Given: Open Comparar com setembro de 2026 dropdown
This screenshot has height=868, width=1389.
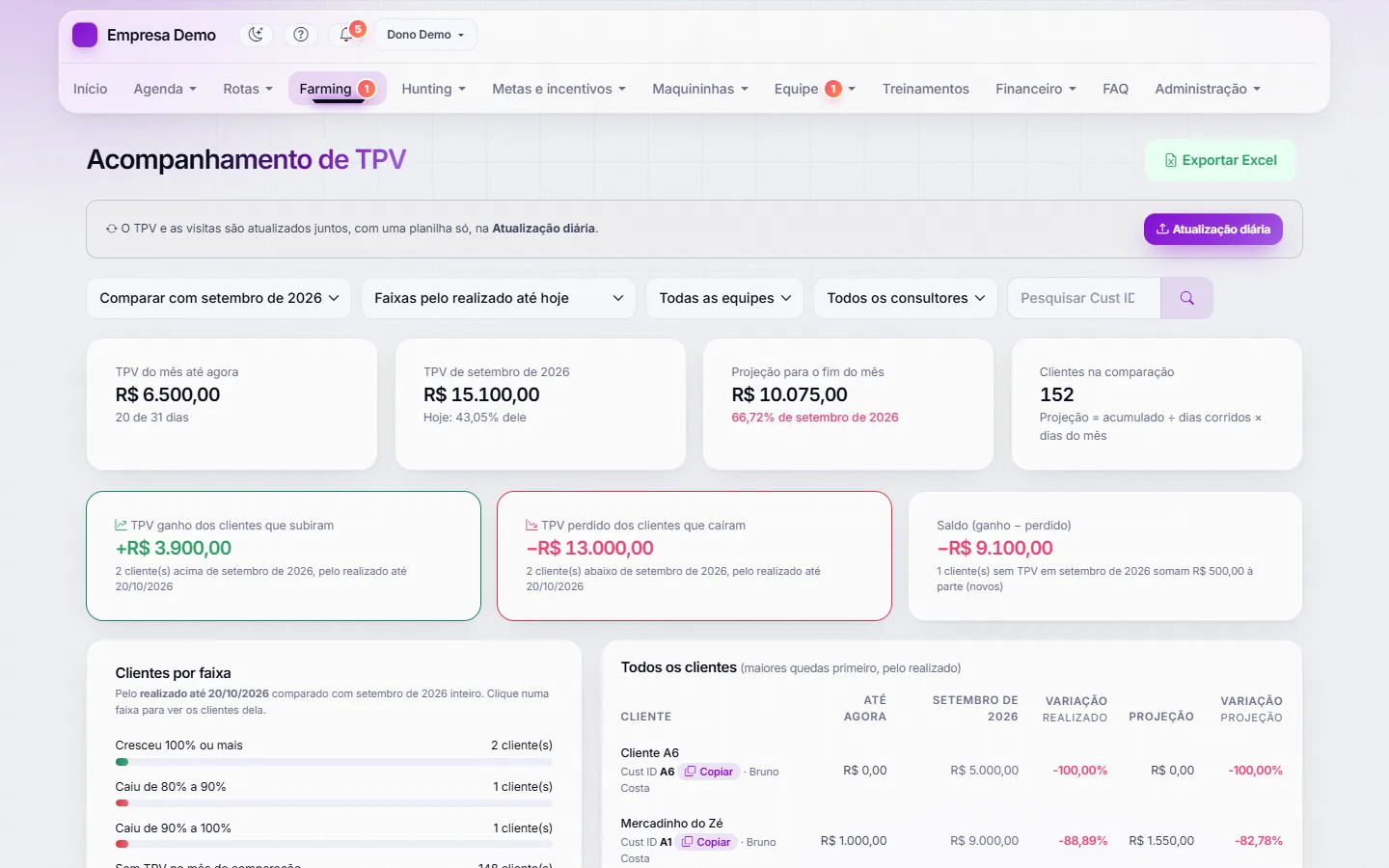Looking at the screenshot, I should (x=219, y=298).
